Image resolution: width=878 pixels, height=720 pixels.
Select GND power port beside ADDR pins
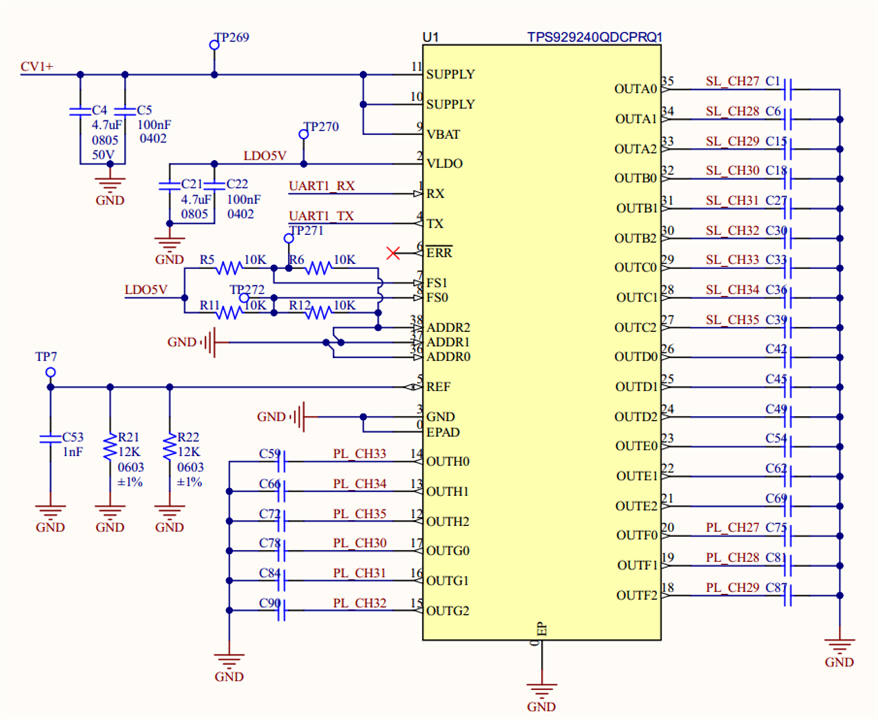click(x=190, y=342)
